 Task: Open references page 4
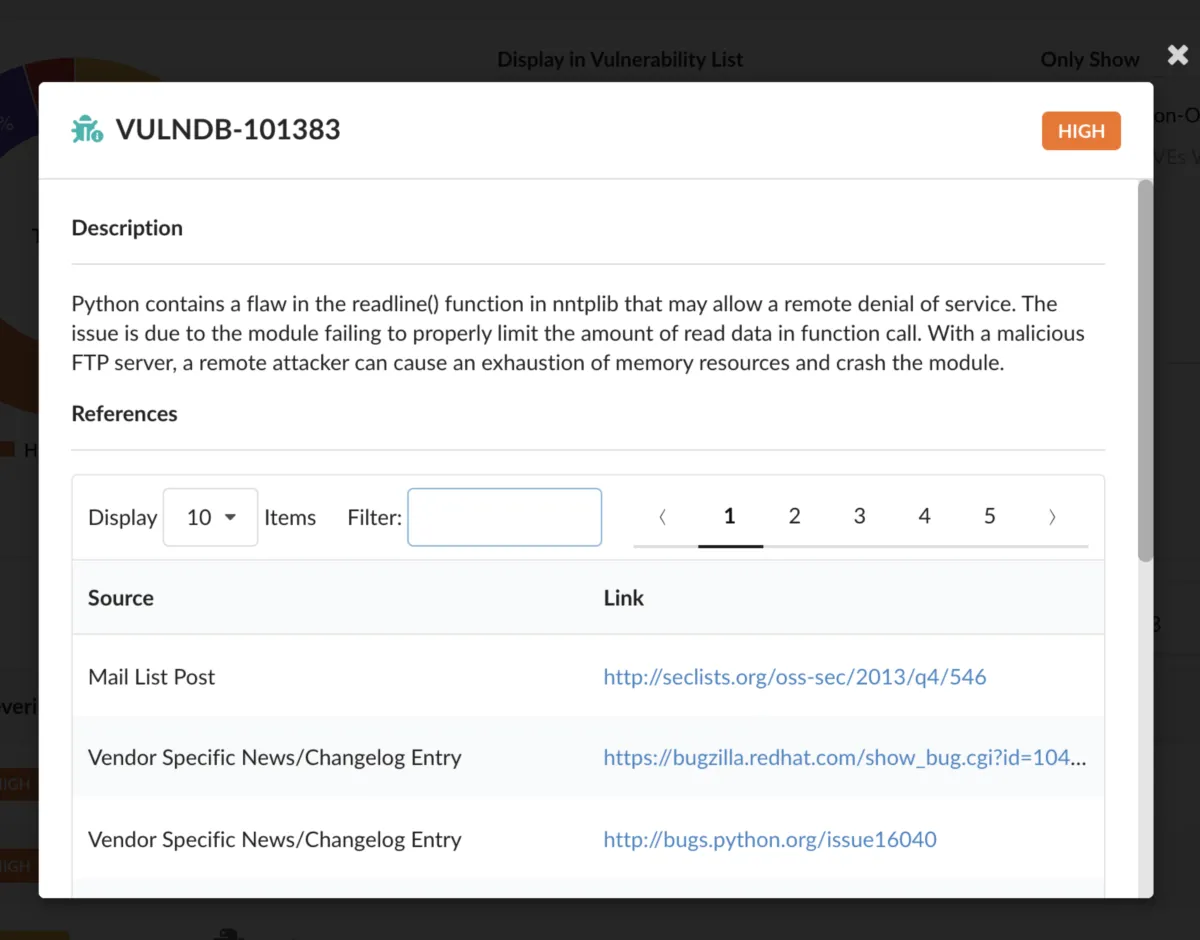(x=924, y=516)
